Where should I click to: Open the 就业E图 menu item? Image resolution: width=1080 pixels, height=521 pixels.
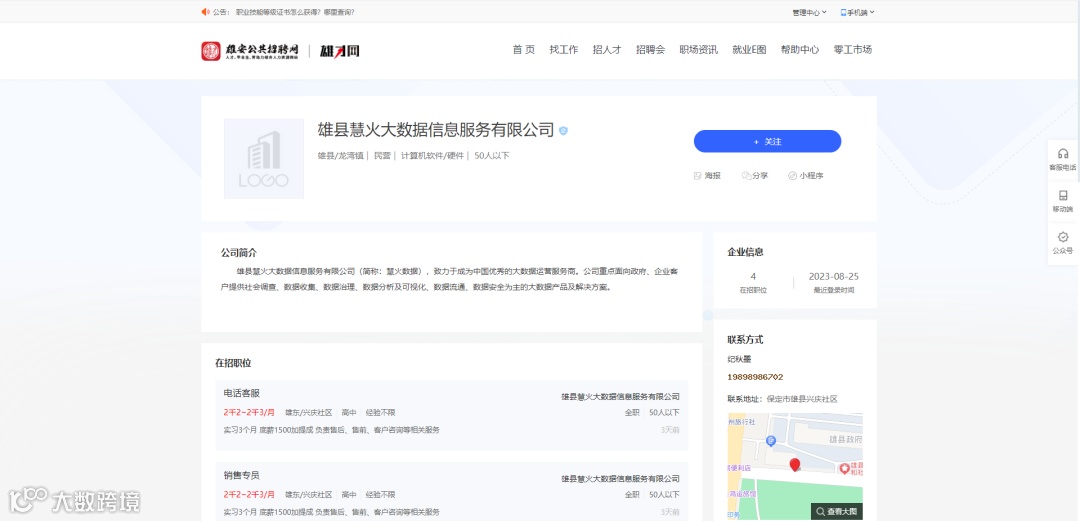749,50
